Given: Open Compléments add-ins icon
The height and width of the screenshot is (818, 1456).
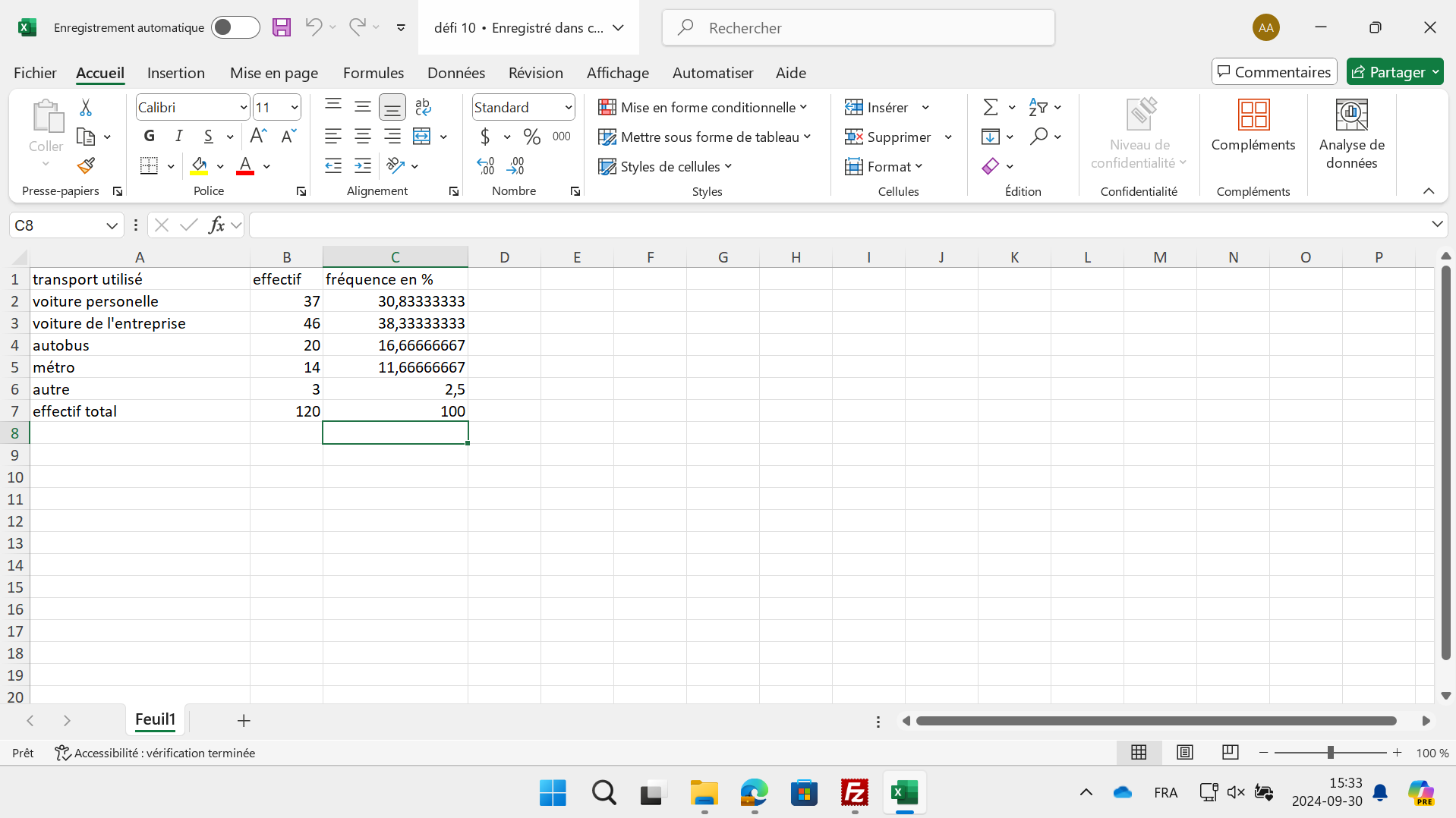Looking at the screenshot, I should [1253, 126].
